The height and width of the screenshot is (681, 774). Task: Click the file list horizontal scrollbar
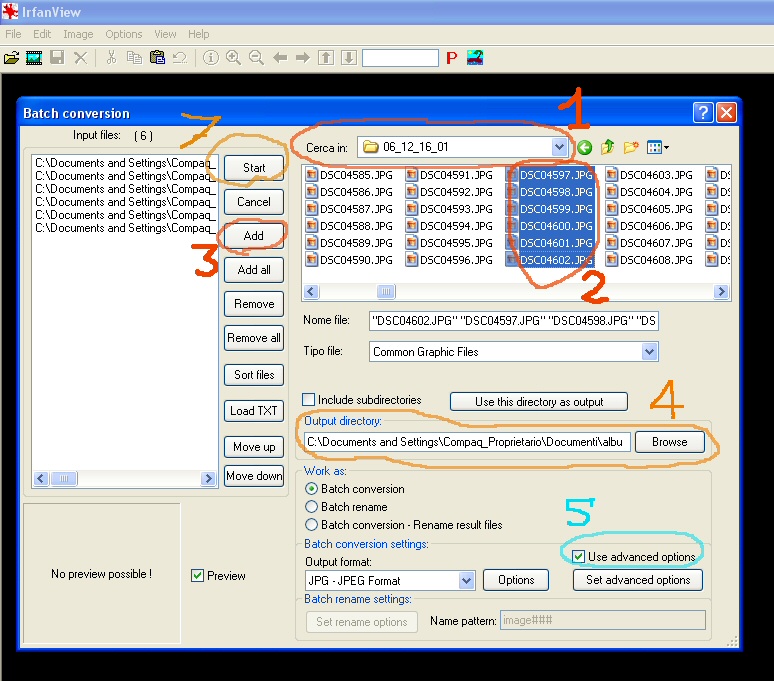pos(516,292)
